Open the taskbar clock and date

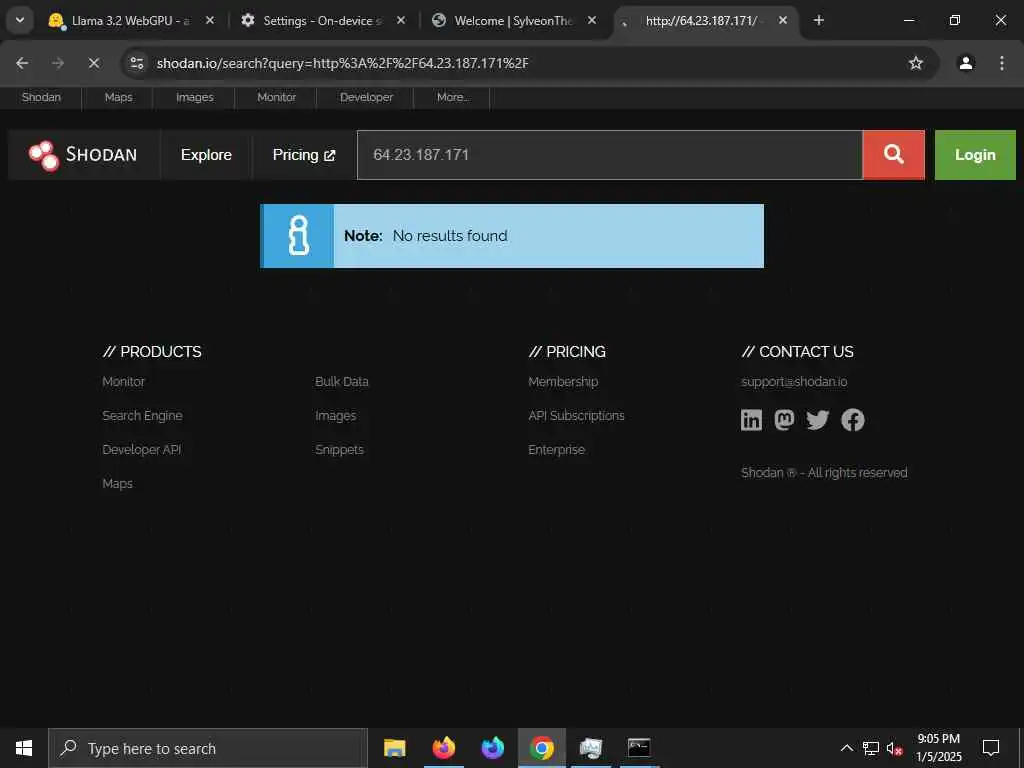938,748
